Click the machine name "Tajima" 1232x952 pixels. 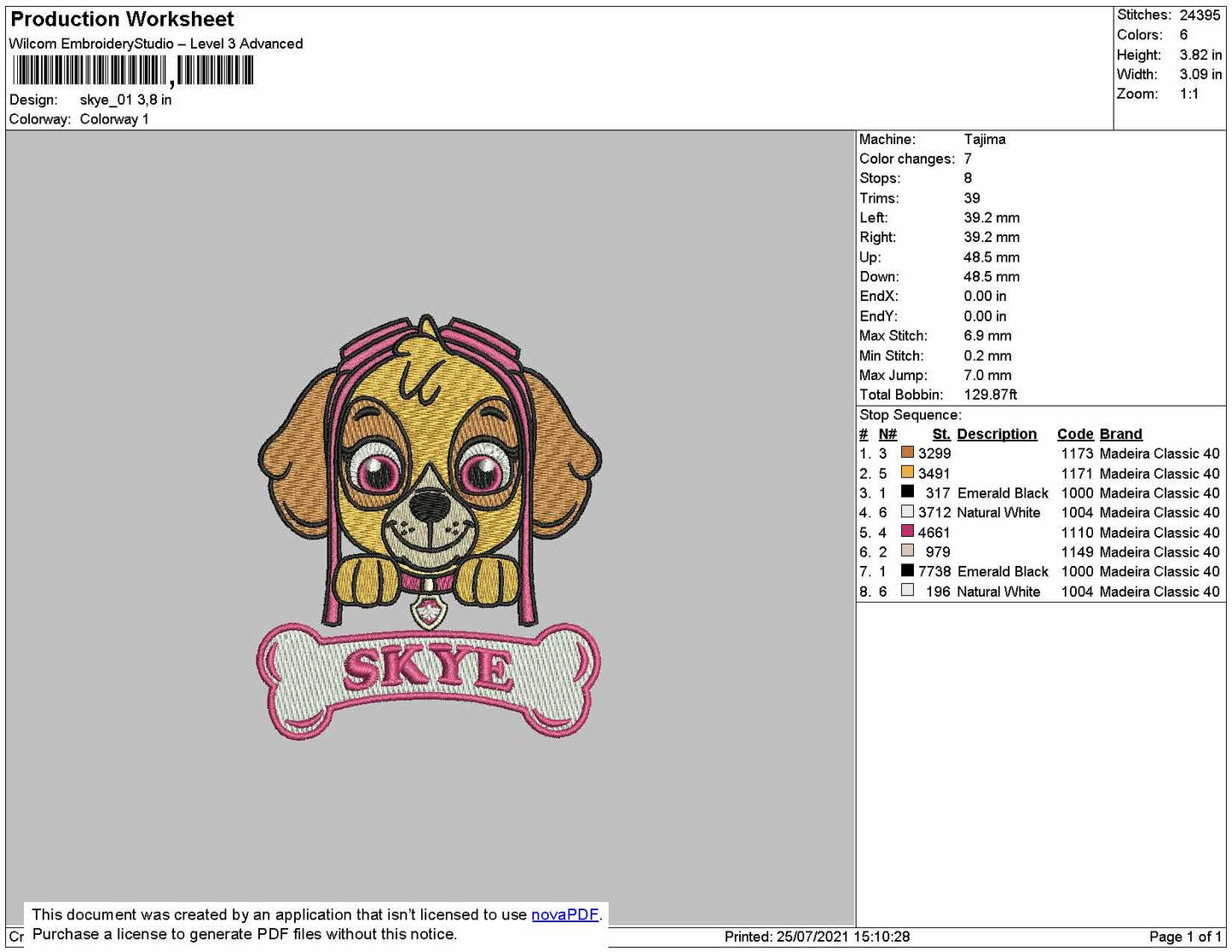(985, 139)
